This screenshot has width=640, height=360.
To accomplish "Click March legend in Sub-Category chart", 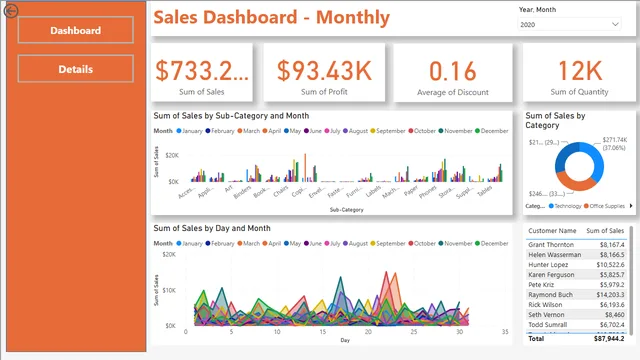I will tap(249, 131).
